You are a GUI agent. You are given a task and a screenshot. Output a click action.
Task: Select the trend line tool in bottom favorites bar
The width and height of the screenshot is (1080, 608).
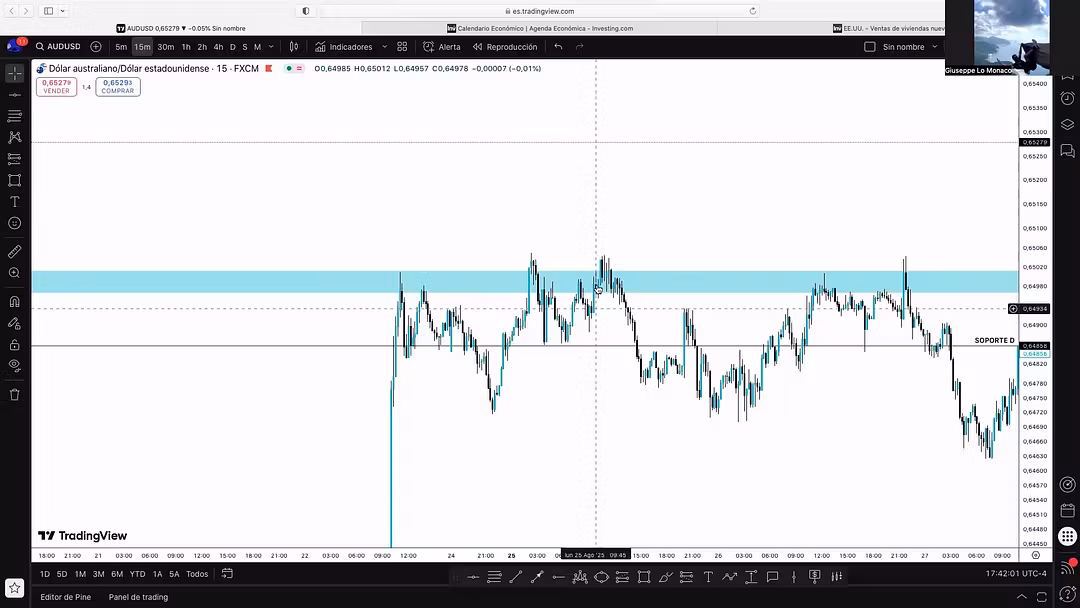coord(515,577)
